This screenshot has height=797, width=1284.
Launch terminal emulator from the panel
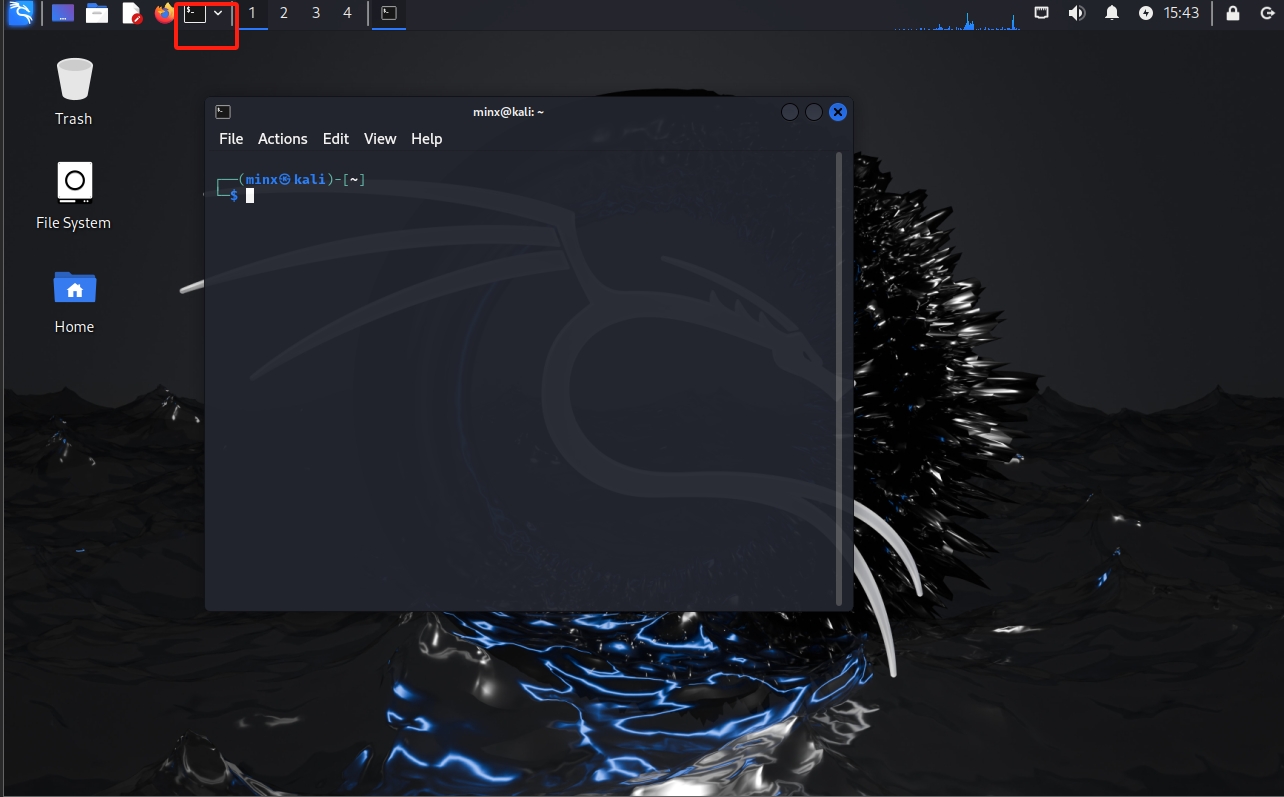pos(195,13)
